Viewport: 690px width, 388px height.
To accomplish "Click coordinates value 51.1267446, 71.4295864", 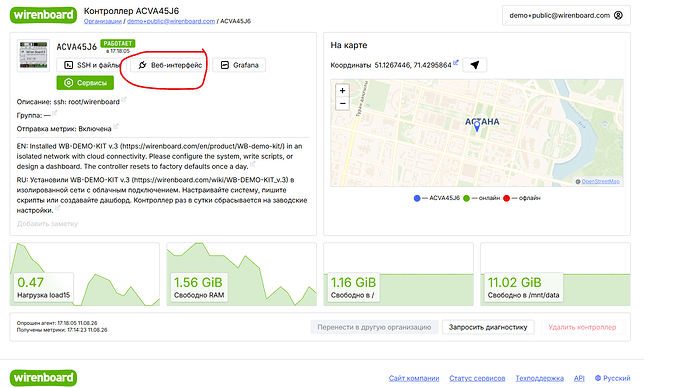I will point(413,65).
